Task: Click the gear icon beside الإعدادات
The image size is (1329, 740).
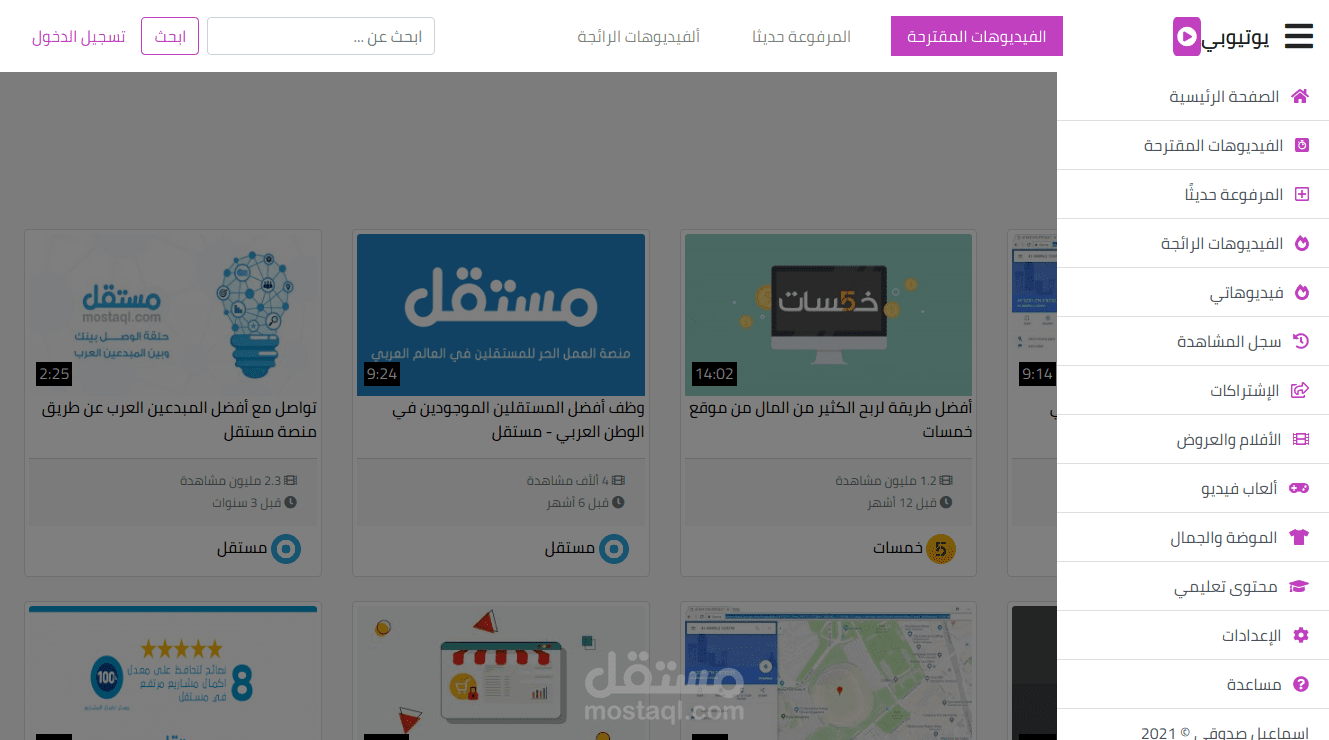Action: [1301, 636]
